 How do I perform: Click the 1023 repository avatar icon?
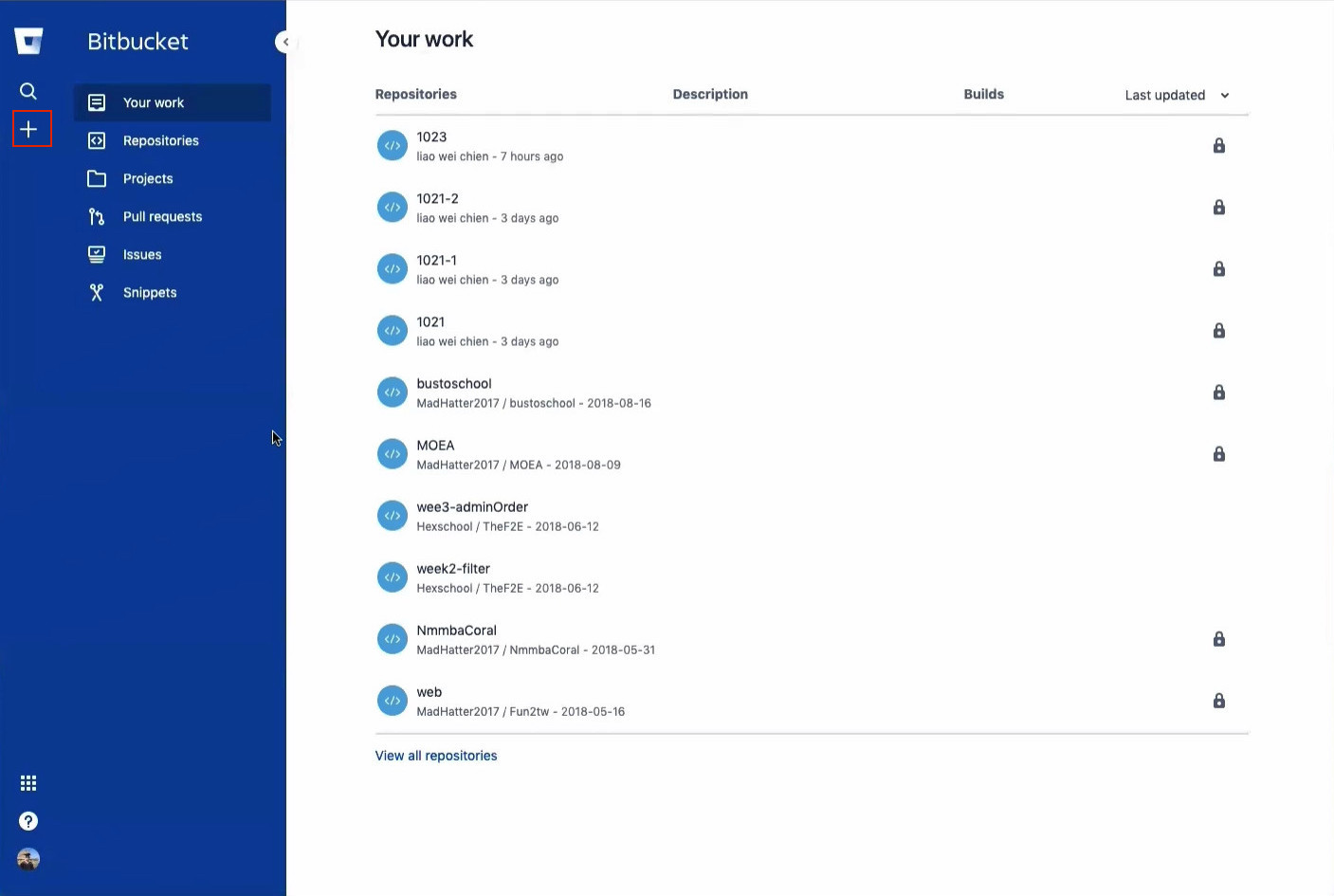click(393, 145)
